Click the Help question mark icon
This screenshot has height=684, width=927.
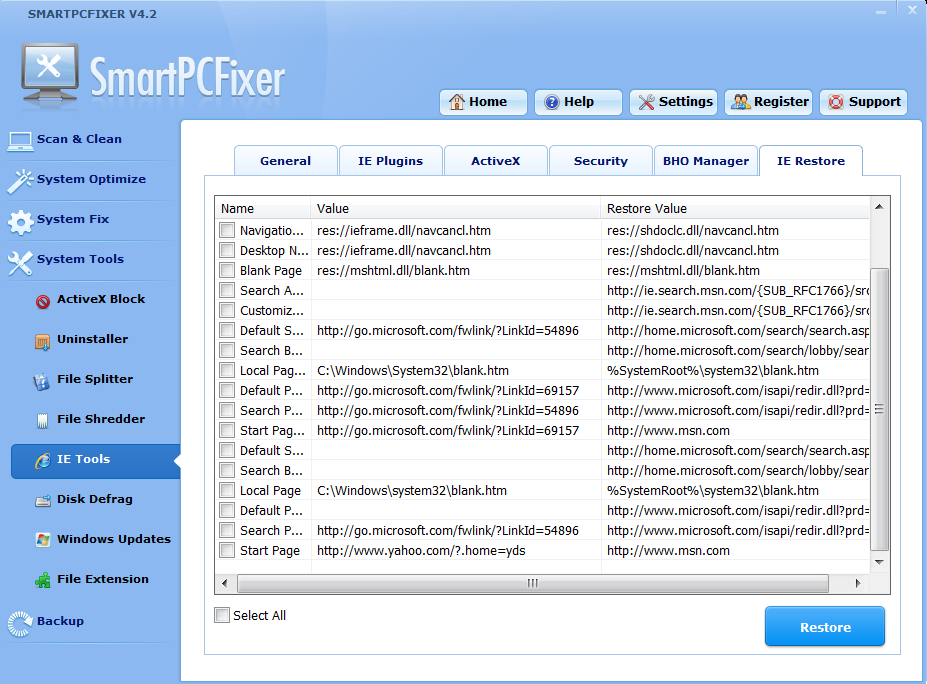pyautogui.click(x=551, y=102)
